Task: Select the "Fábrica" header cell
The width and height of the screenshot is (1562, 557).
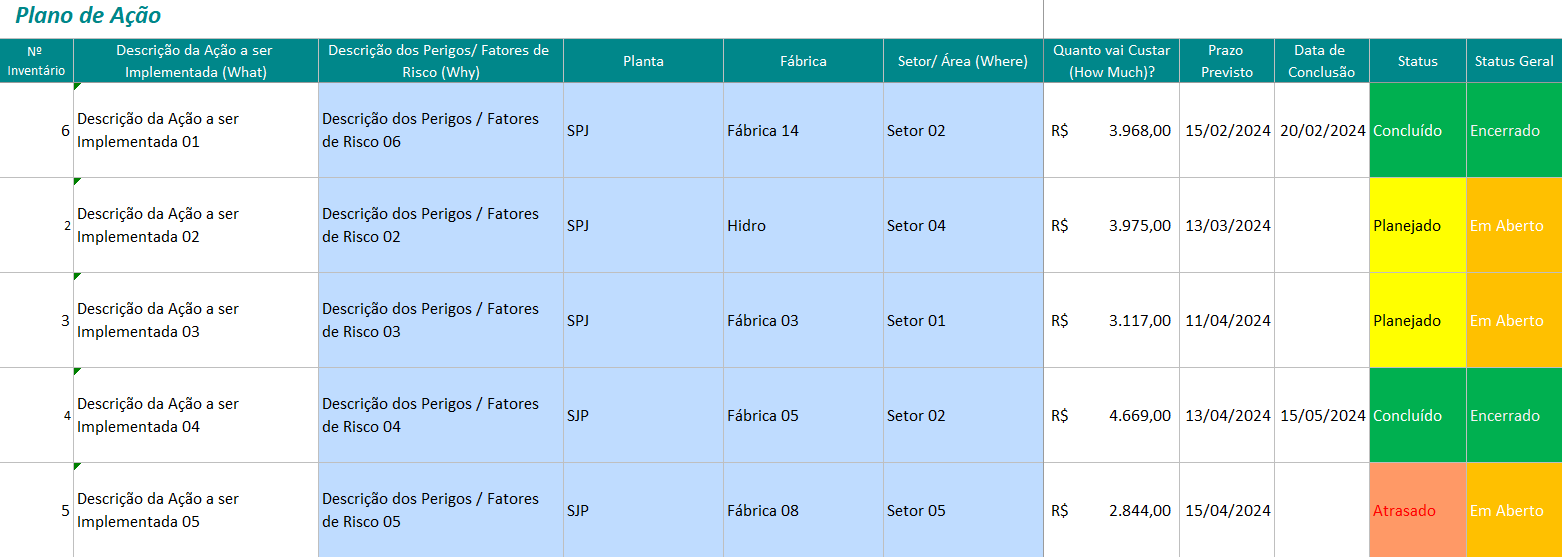Action: click(x=803, y=61)
